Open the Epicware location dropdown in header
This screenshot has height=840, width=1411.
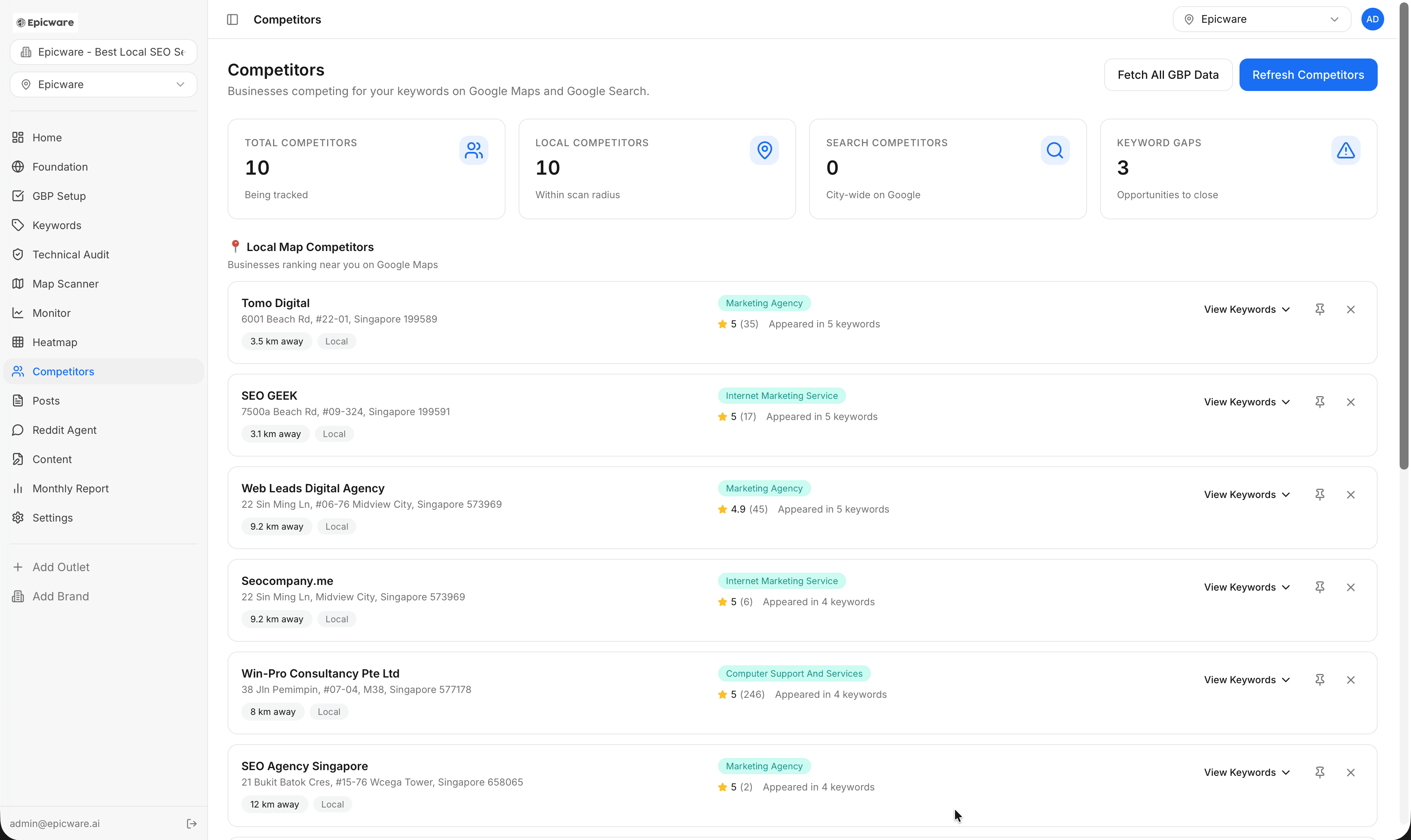[x=1261, y=19]
